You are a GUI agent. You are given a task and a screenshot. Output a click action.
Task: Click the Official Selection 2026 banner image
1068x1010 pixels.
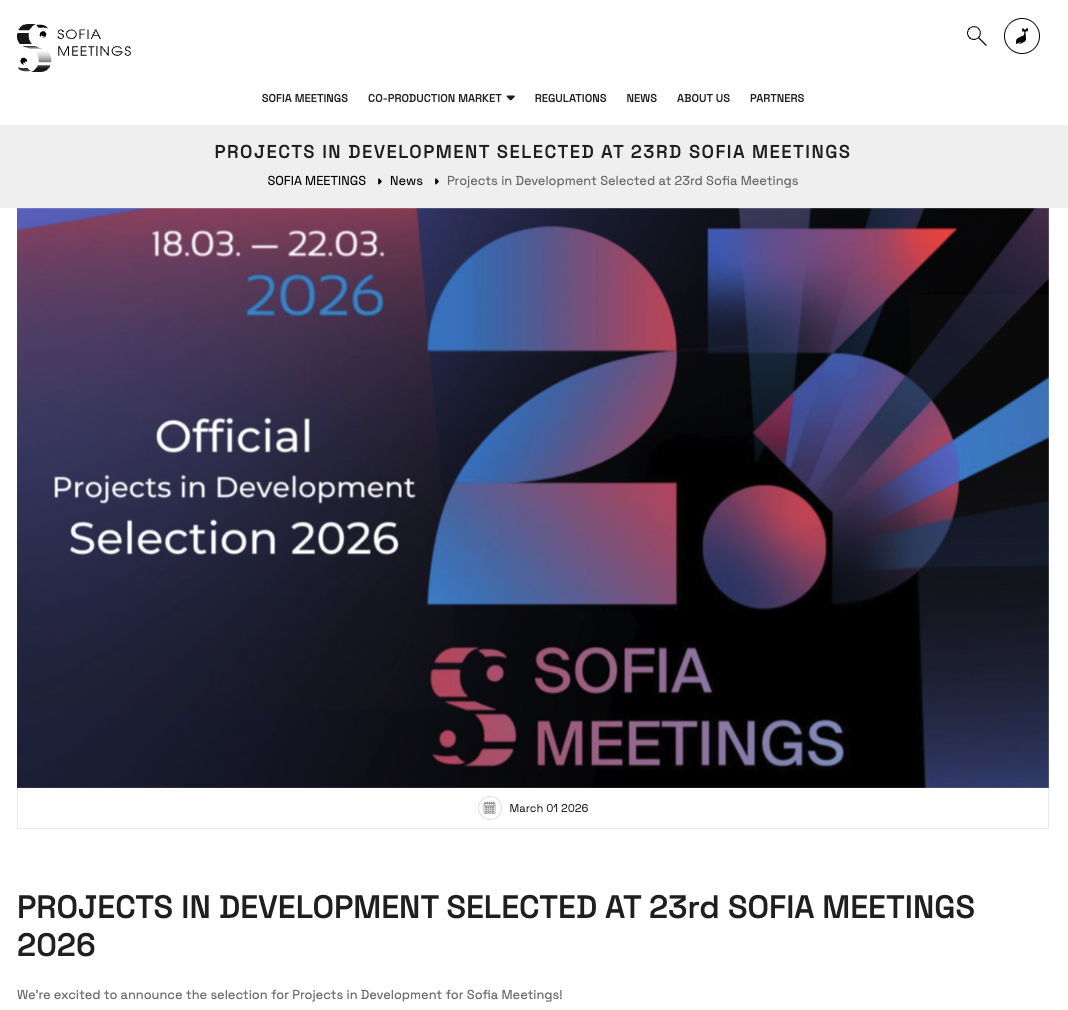click(x=533, y=497)
